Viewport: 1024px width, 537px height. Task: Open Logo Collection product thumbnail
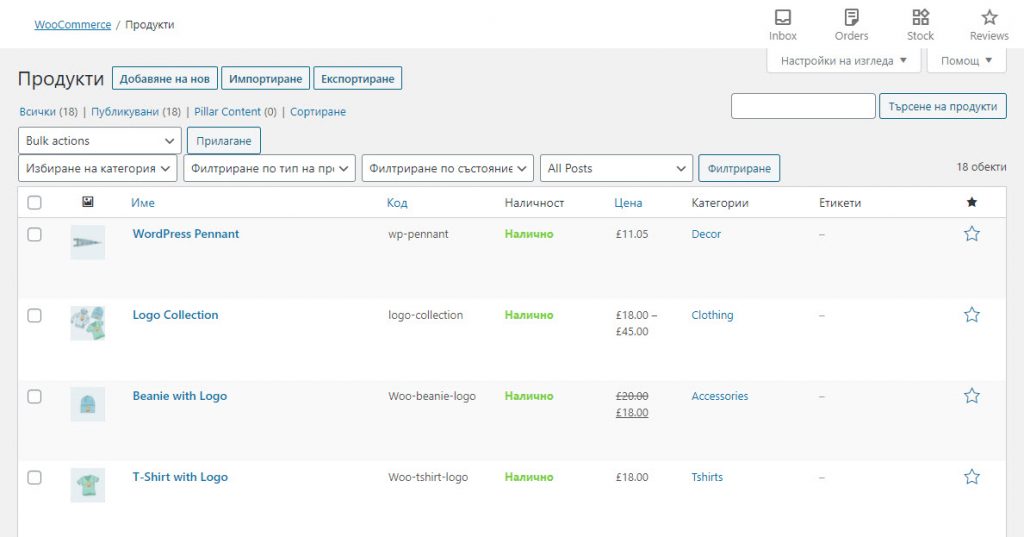pos(88,323)
